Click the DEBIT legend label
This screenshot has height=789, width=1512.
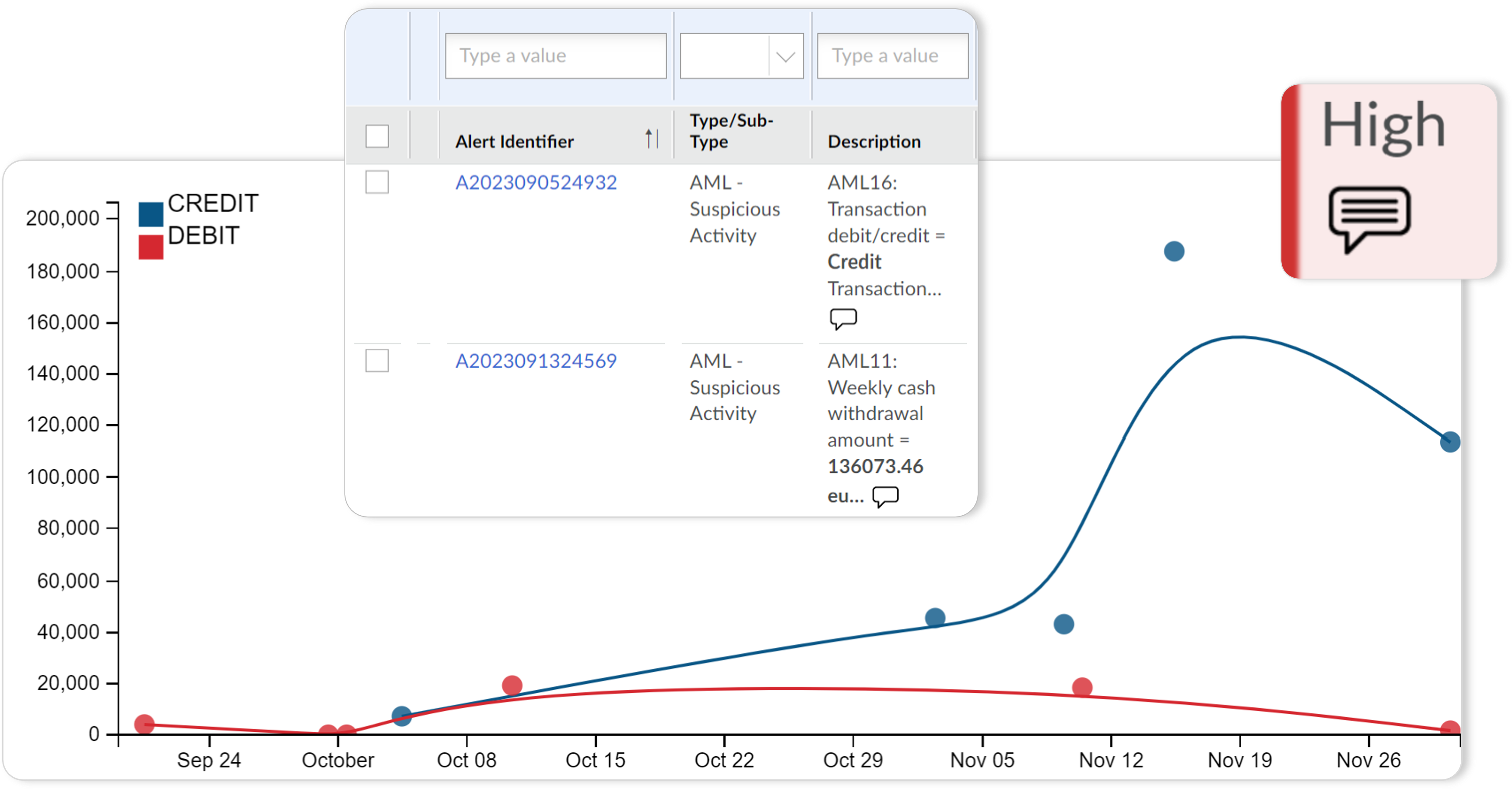coord(203,236)
